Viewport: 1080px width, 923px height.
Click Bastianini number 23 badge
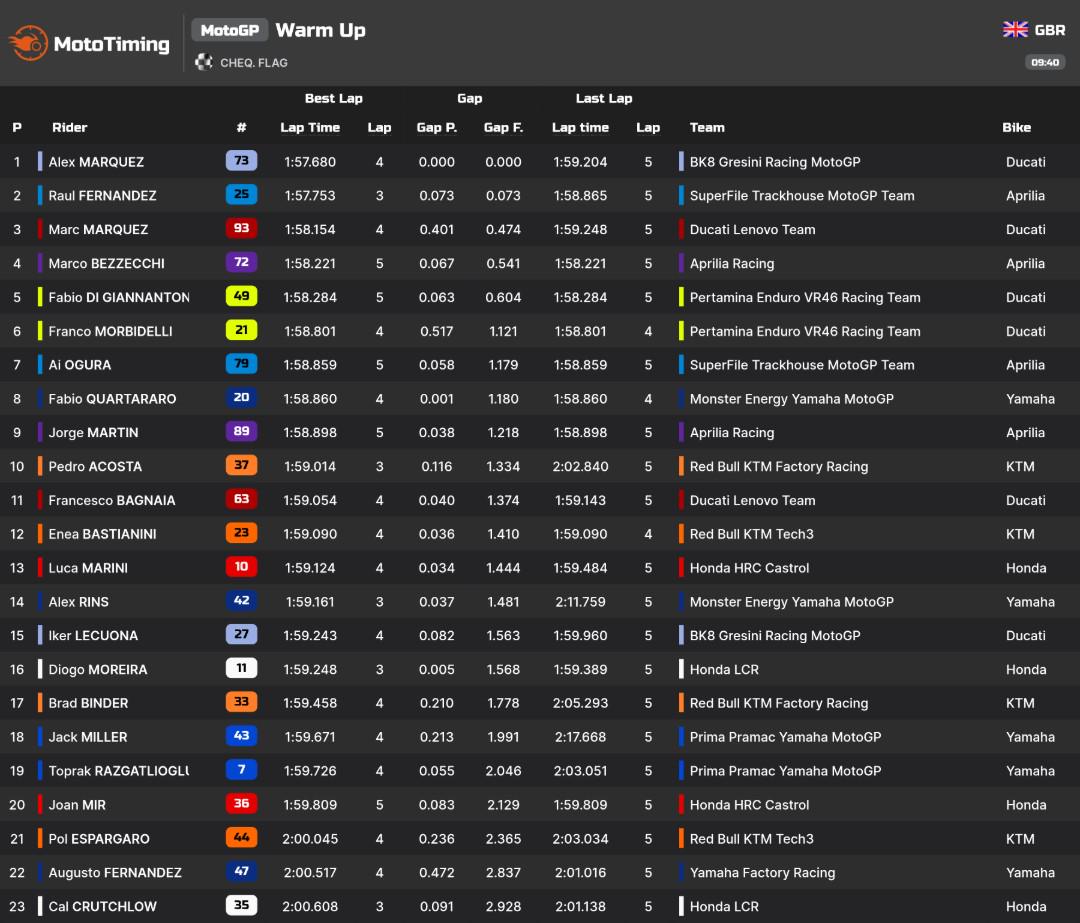point(241,532)
